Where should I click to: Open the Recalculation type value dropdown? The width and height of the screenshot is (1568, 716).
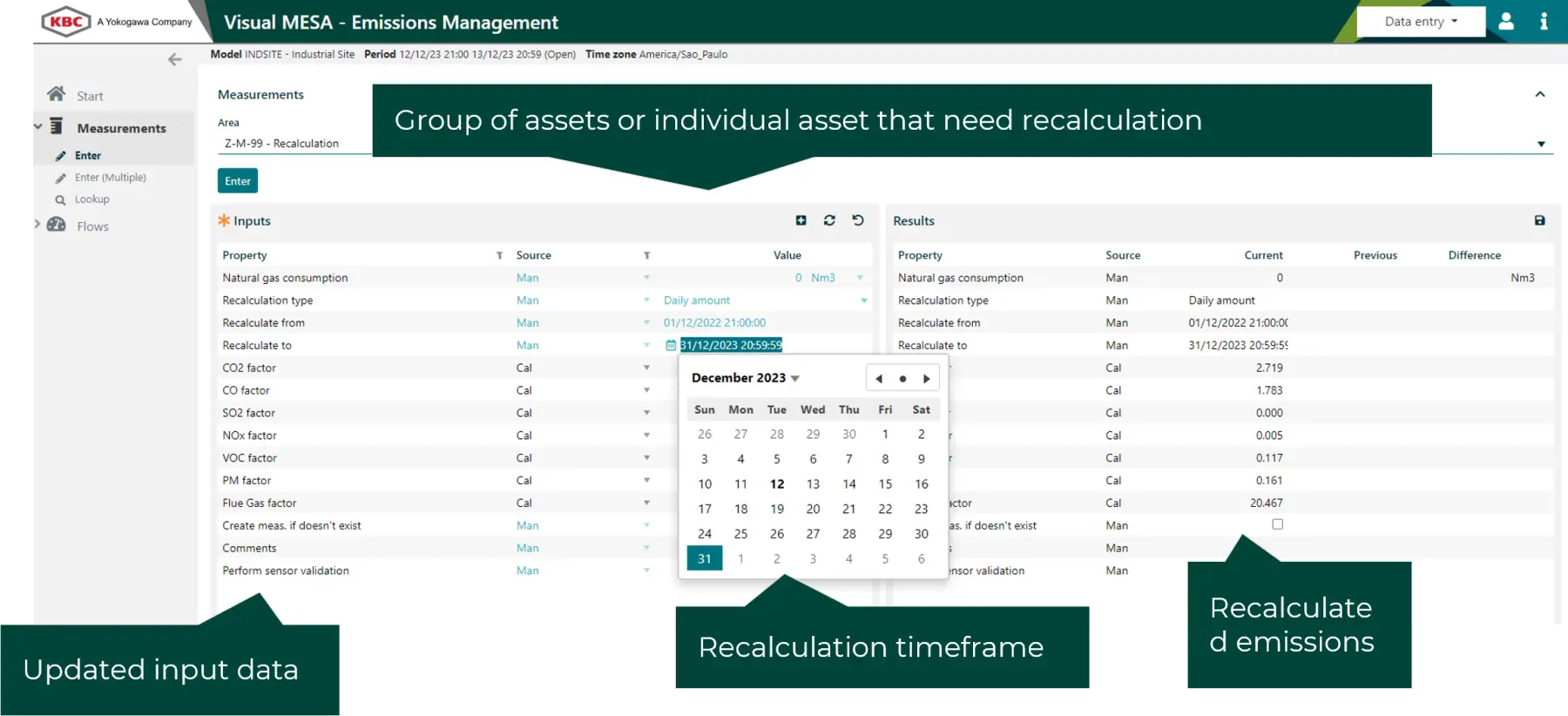863,301
